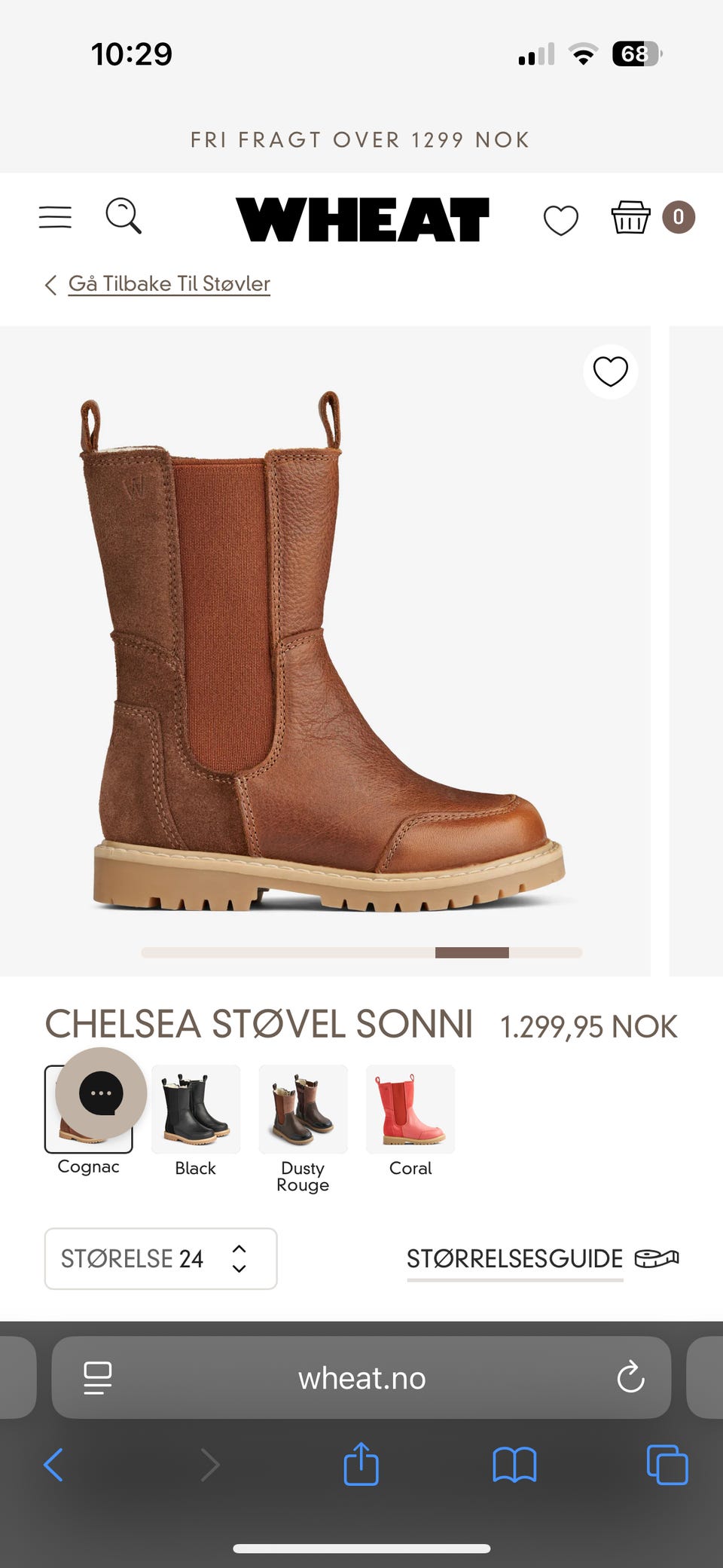
Task: Open page settings icon in address bar
Action: pos(97,1378)
